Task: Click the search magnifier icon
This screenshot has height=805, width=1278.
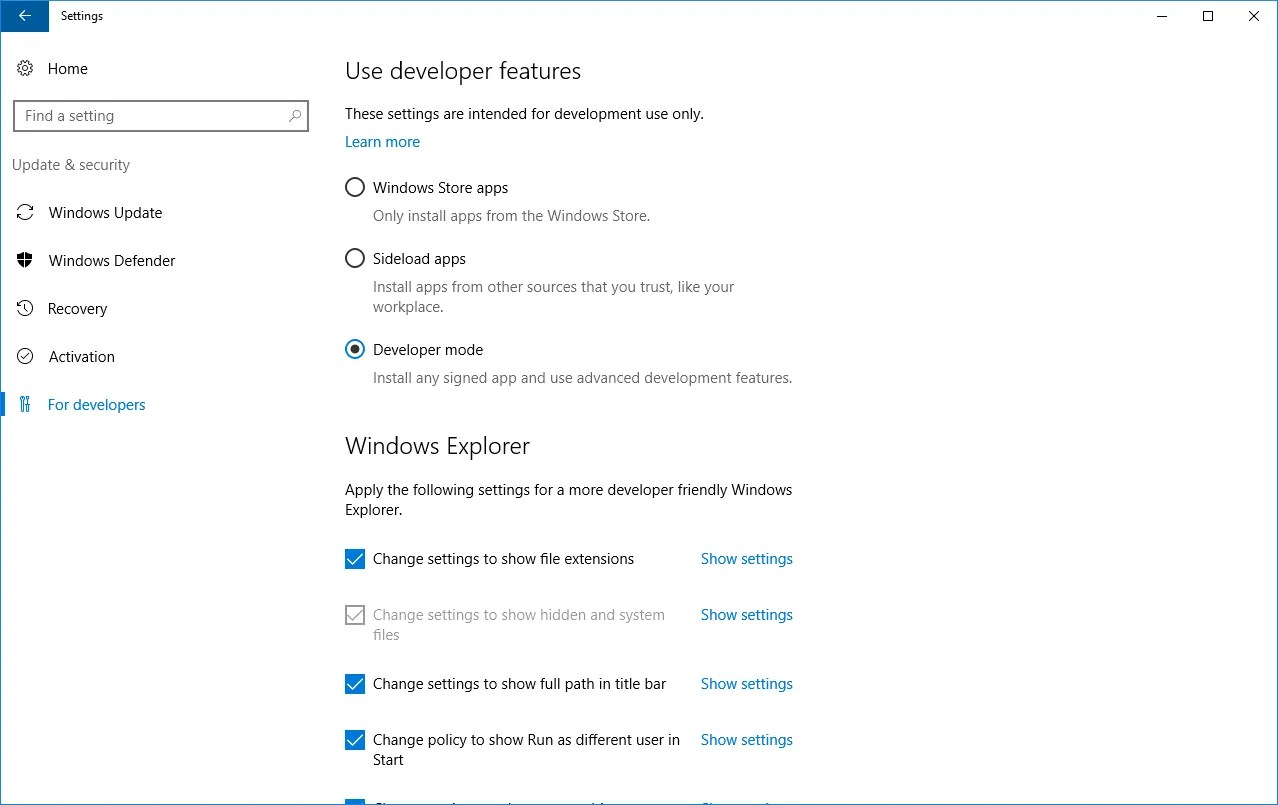Action: 295,116
